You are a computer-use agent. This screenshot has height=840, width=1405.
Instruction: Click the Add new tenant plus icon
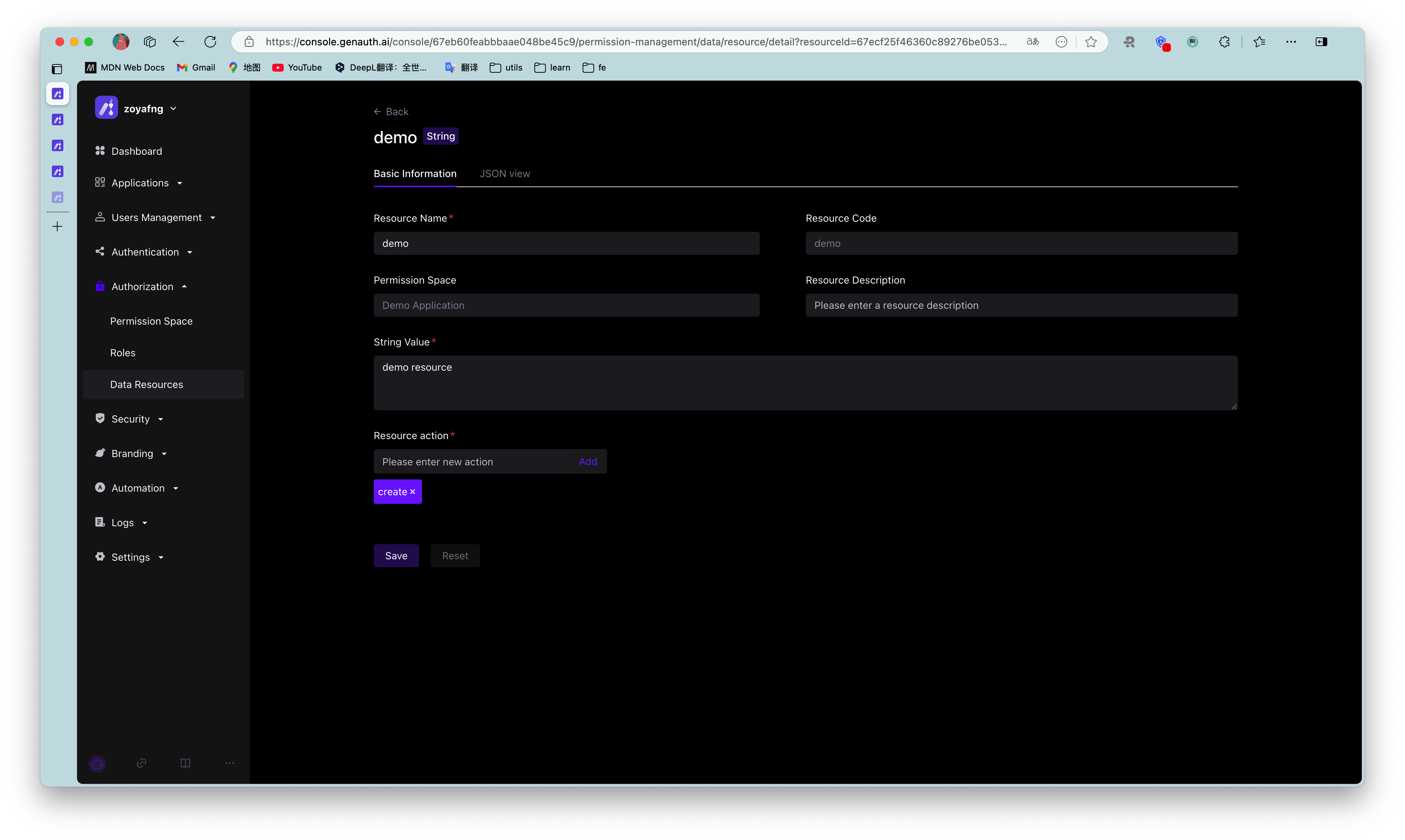57,226
